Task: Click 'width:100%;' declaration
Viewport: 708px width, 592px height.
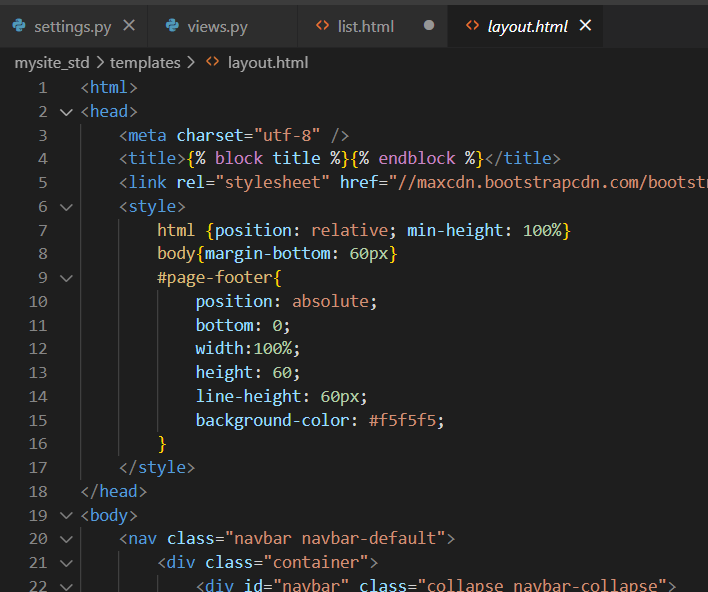Action: tap(248, 349)
